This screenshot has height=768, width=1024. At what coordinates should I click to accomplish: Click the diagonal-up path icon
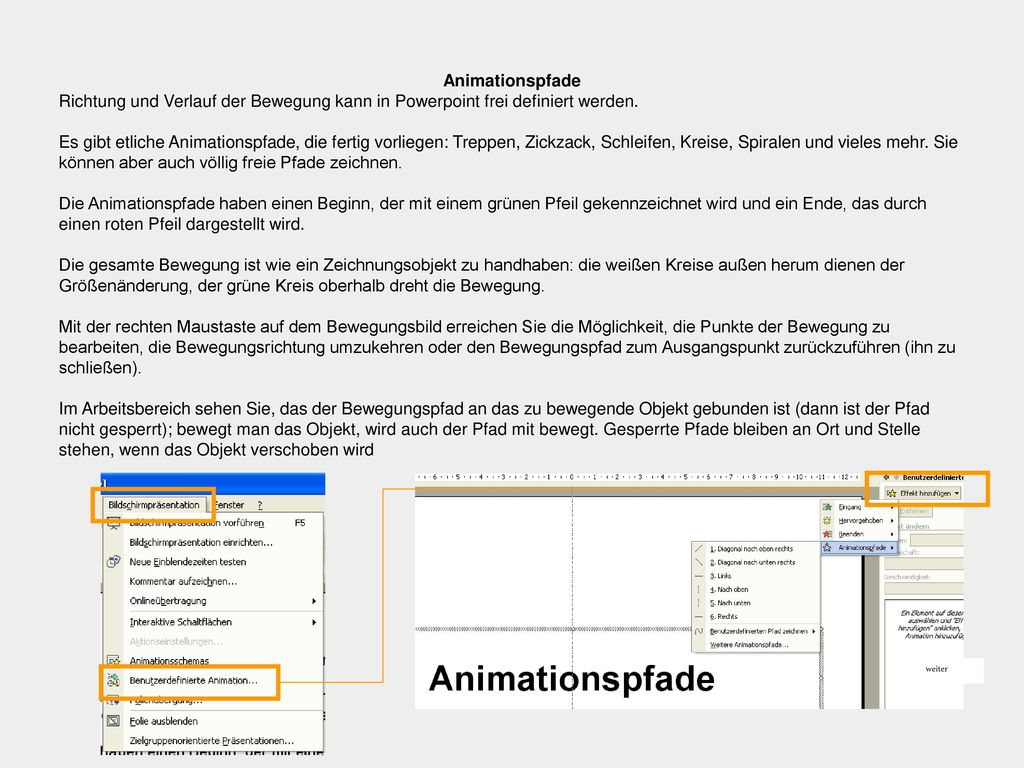point(699,549)
